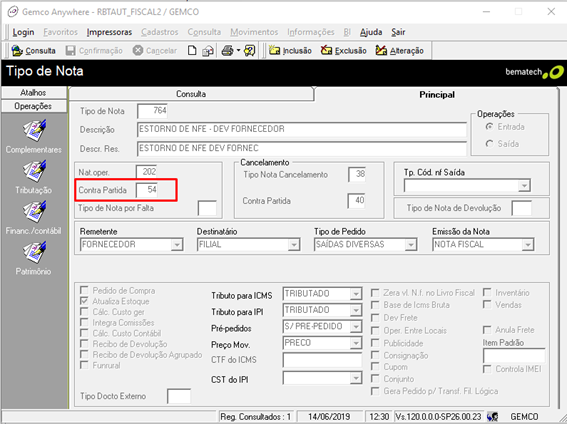Open the CST do IPI dropdown
Image resolution: width=567 pixels, height=424 pixels.
pyautogui.click(x=356, y=378)
